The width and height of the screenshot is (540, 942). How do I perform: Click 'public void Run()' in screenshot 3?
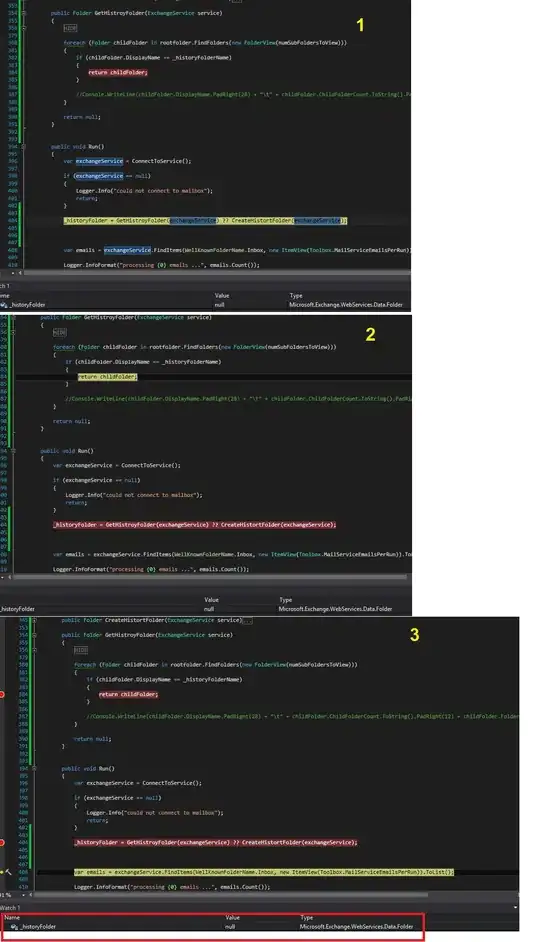tap(88, 768)
